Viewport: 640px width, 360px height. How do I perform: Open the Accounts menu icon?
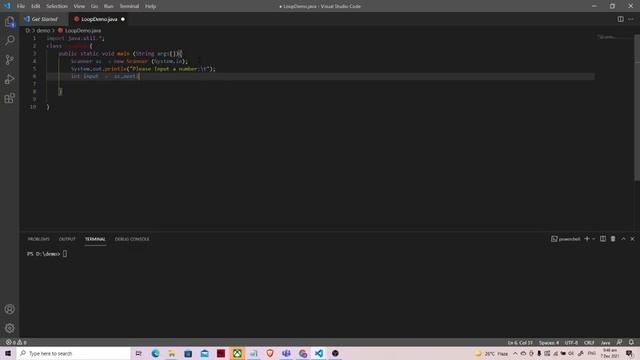point(9,309)
